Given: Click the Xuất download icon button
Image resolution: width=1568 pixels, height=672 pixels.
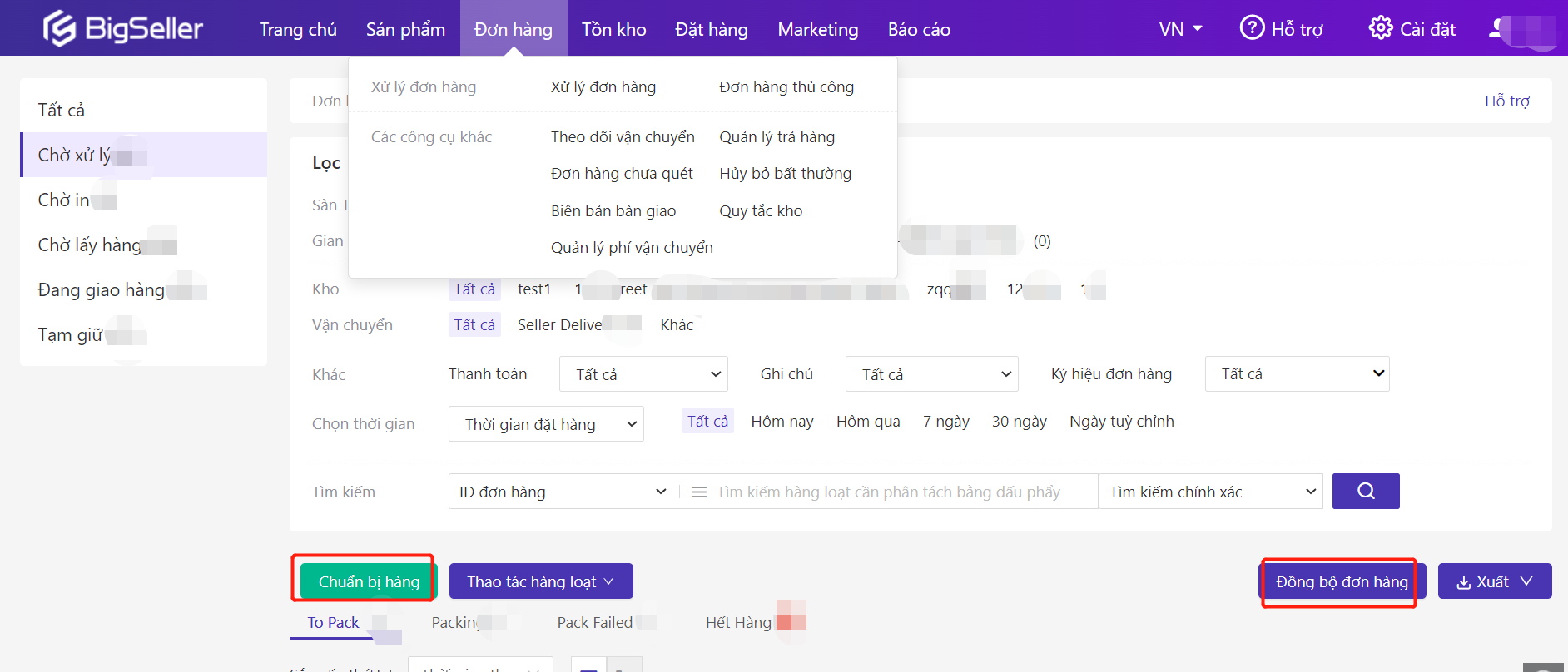Looking at the screenshot, I should [x=1494, y=581].
